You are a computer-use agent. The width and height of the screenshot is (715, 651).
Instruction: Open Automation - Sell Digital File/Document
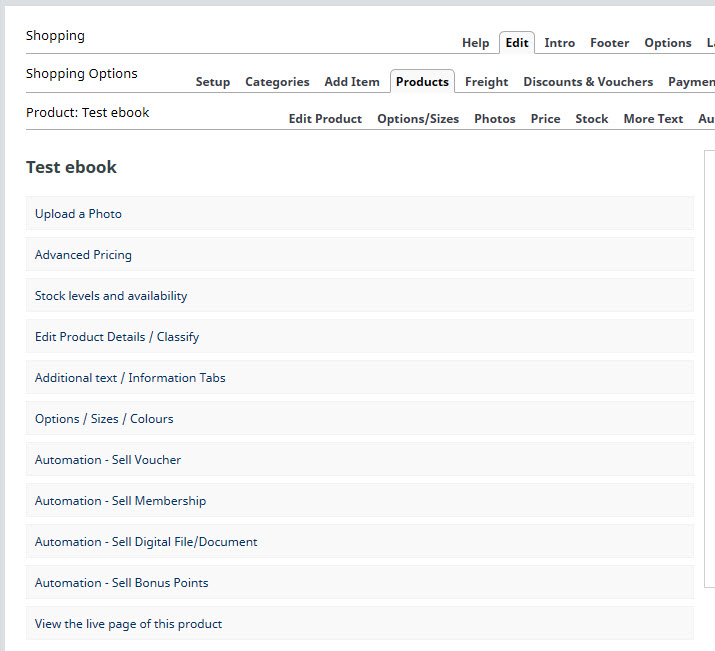click(146, 542)
